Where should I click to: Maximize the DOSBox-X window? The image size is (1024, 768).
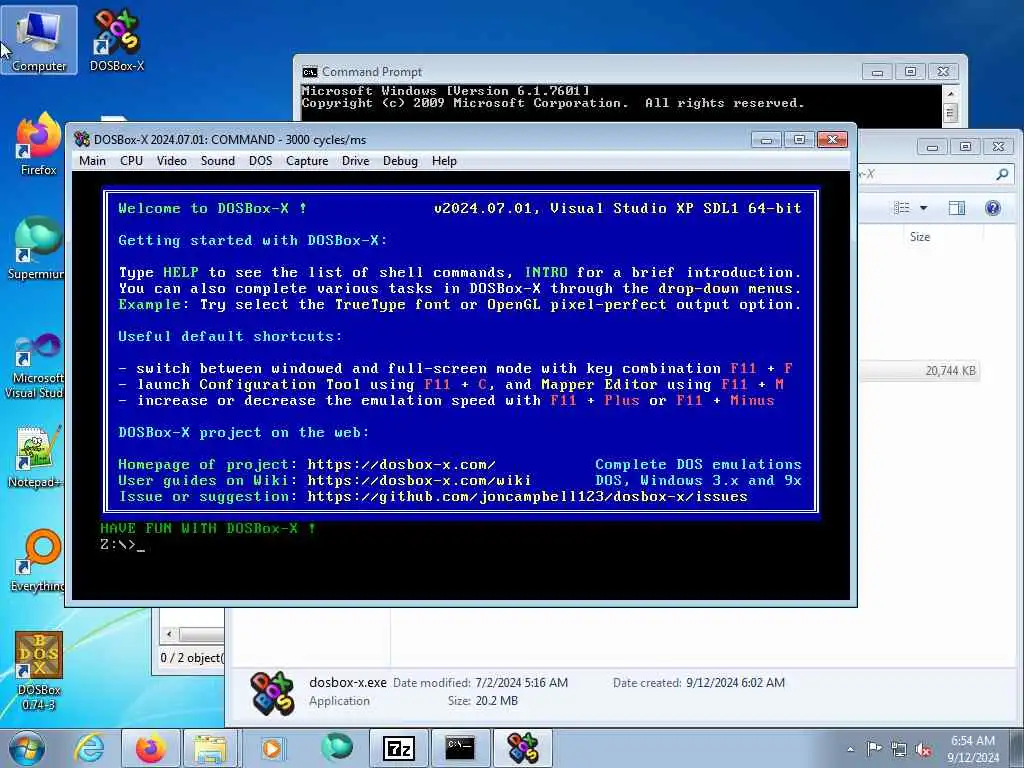click(x=799, y=140)
